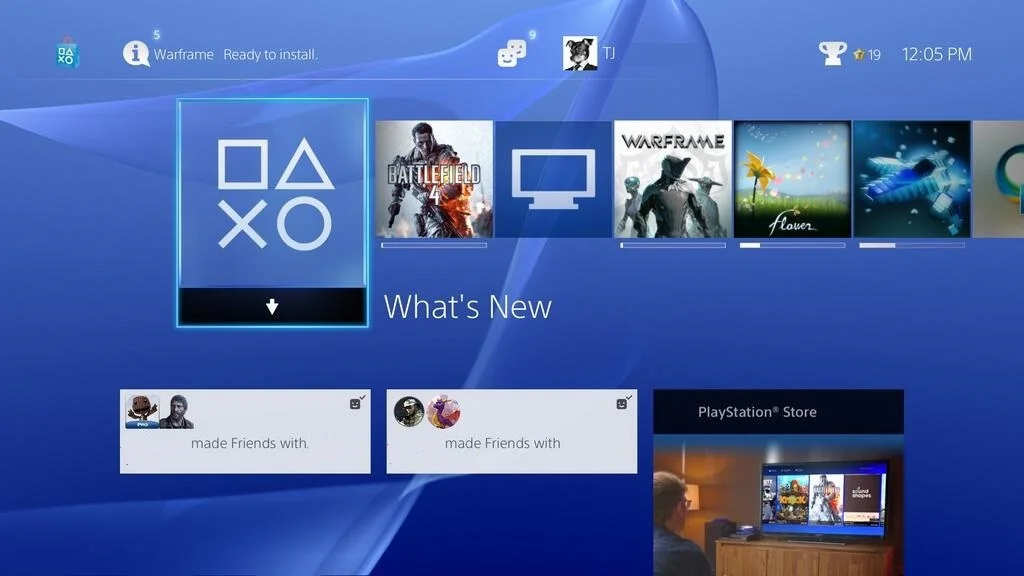Click the pixel spaceship game's progress bar
The image size is (1024, 576).
[x=912, y=246]
